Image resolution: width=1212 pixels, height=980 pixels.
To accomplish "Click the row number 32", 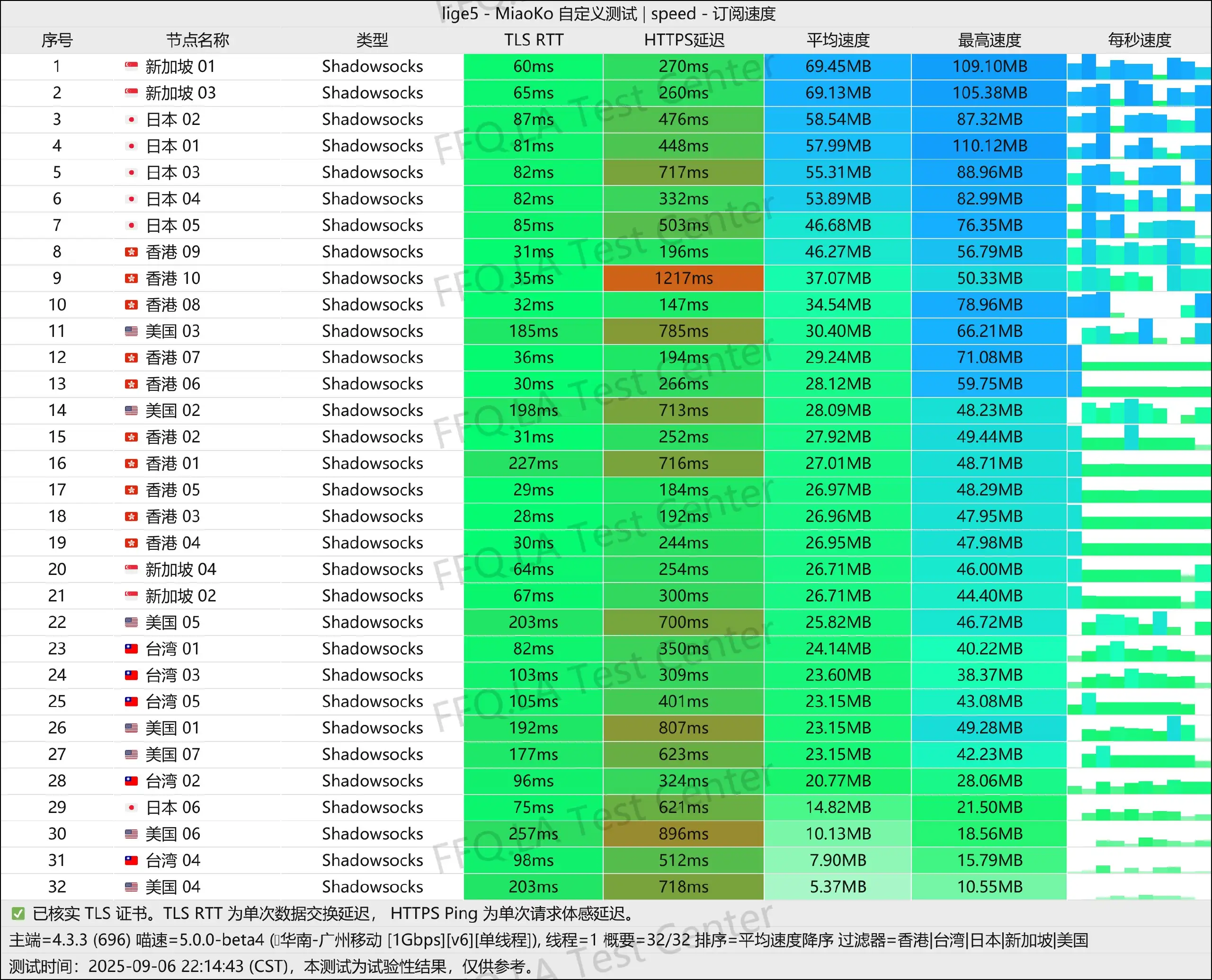I will (57, 887).
